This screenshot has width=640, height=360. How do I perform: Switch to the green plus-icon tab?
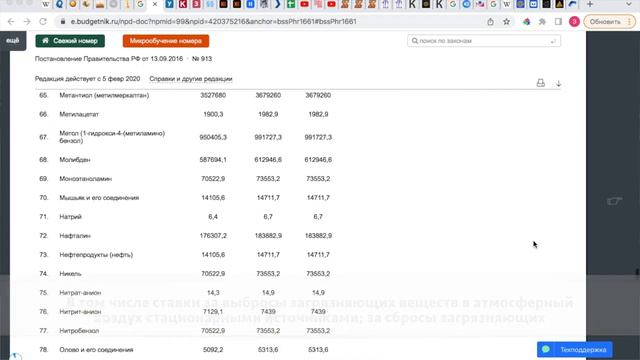(x=291, y=4)
